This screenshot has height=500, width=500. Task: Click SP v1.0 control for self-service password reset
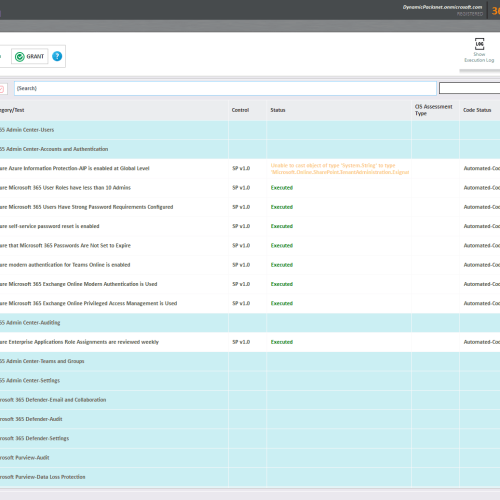click(x=241, y=226)
